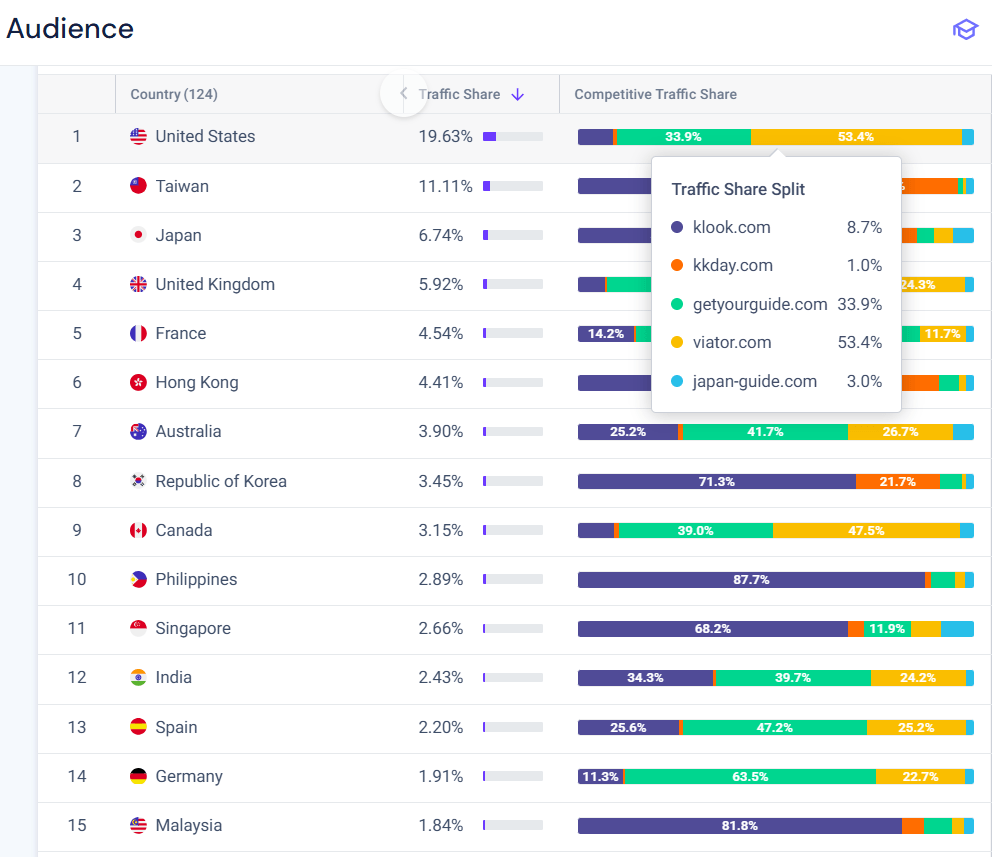Select viator.com in the tooltip list

(732, 342)
